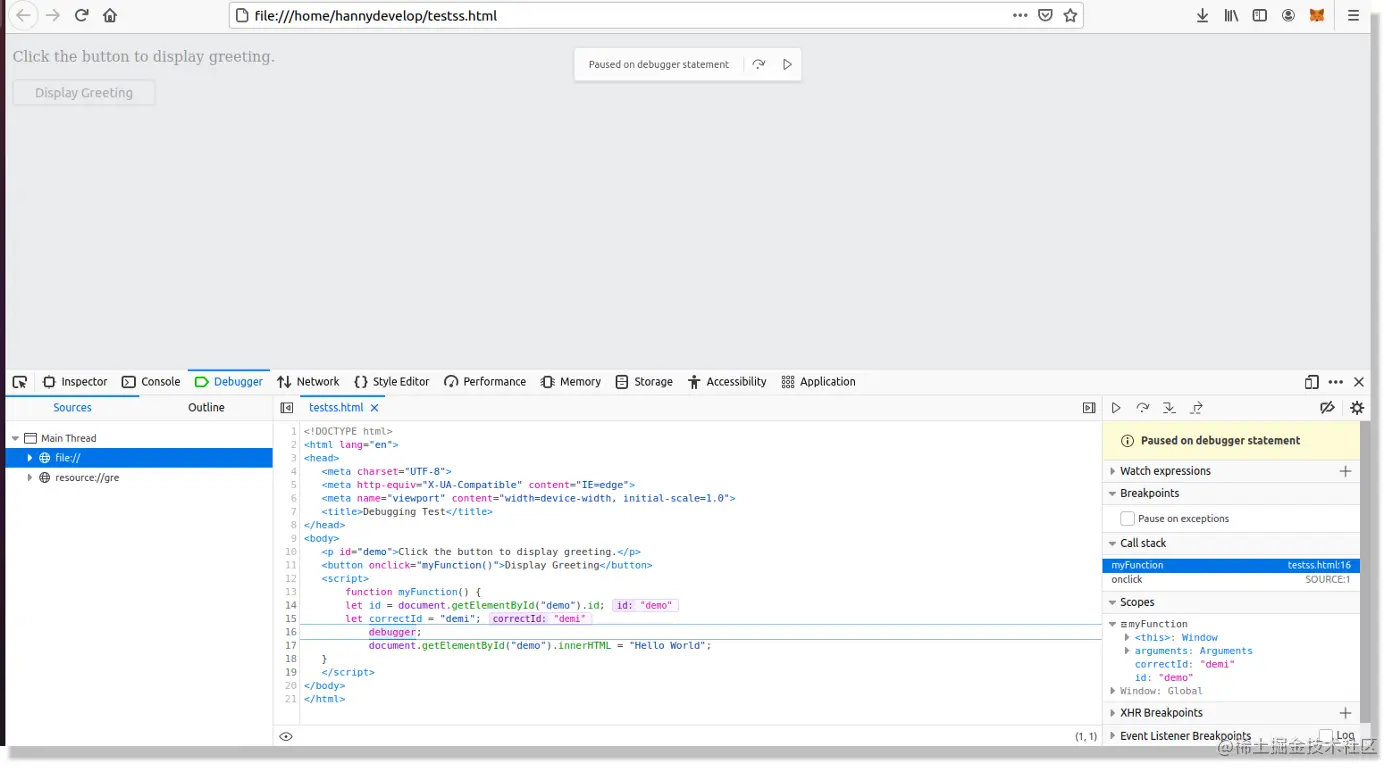This screenshot has height=779, width=1400.
Task: Go back to the previous page
Action: (x=23, y=15)
